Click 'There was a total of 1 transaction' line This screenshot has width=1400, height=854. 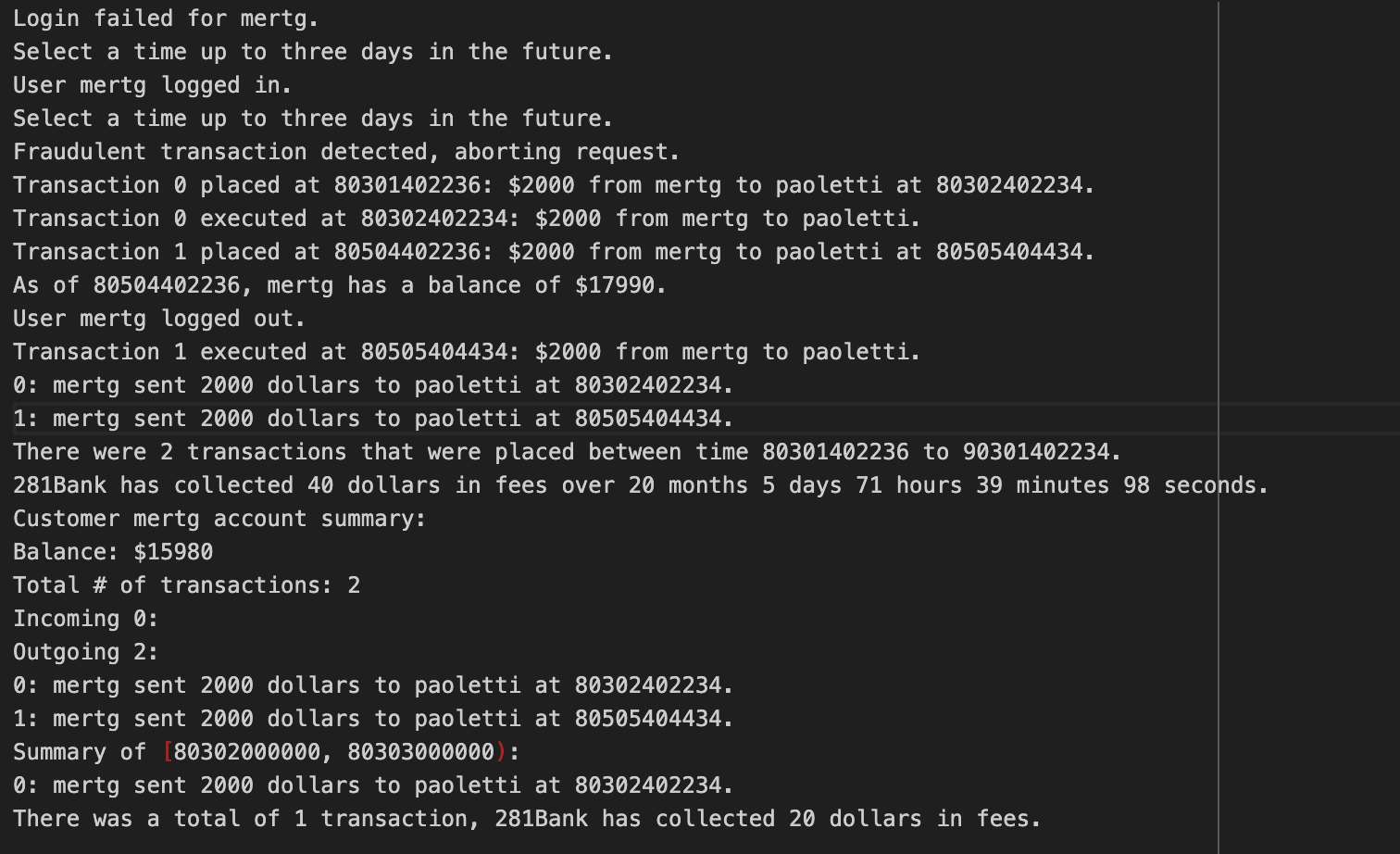pyautogui.click(x=527, y=819)
